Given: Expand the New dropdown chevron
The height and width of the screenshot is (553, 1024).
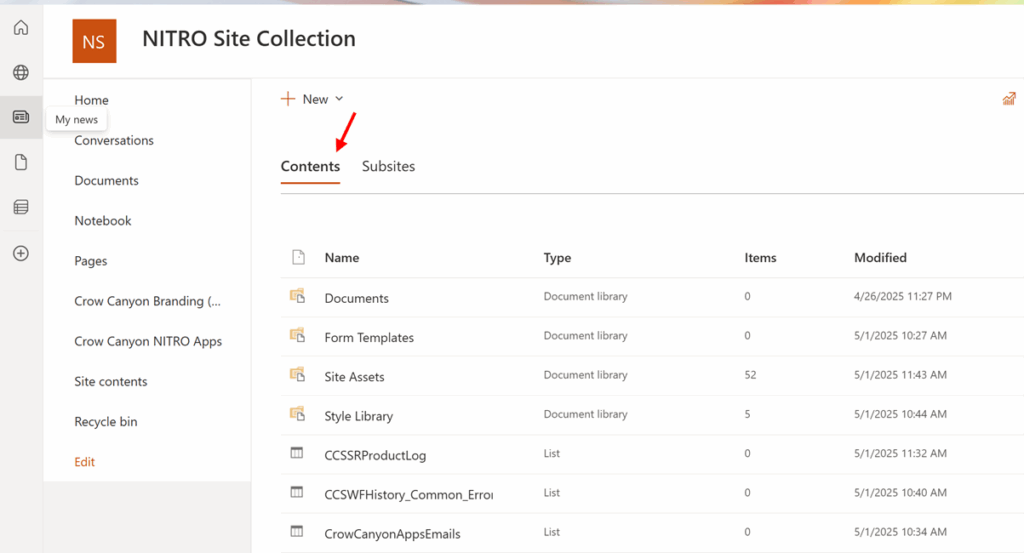Looking at the screenshot, I should (339, 99).
